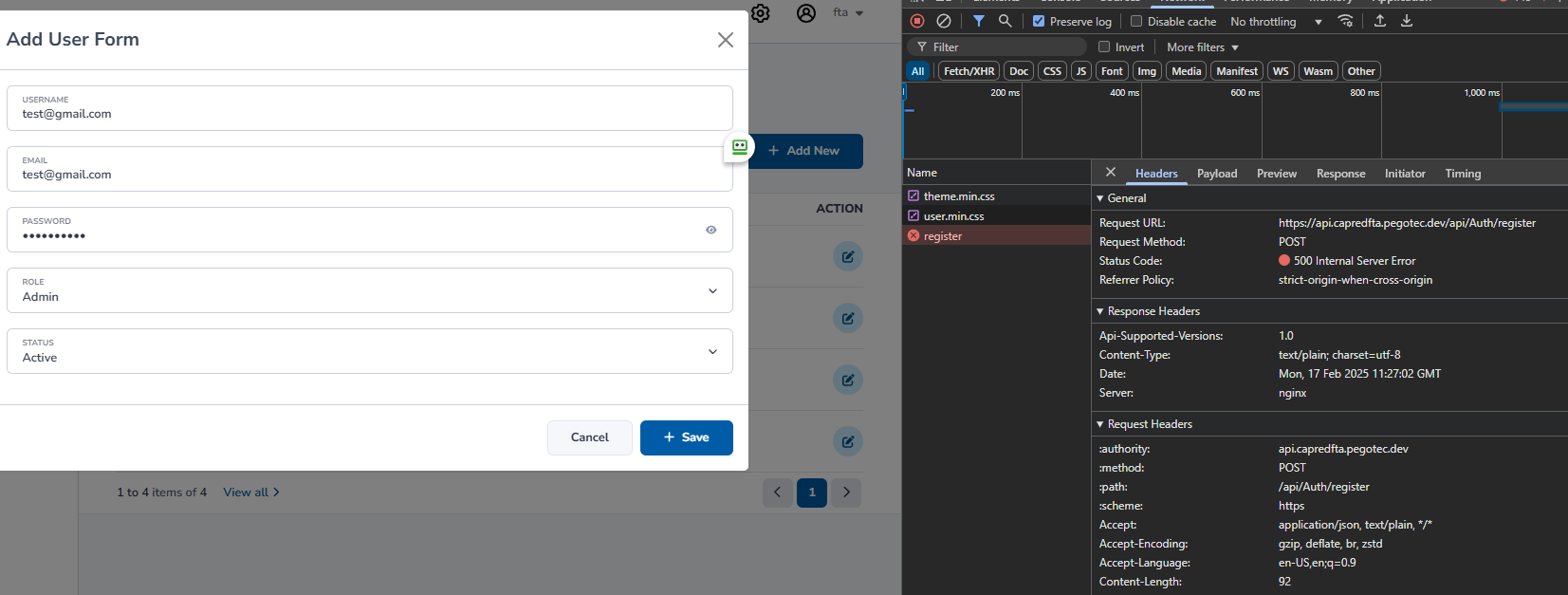The width and height of the screenshot is (1568, 595).
Task: Open the Status dropdown showing Active
Action: click(370, 351)
